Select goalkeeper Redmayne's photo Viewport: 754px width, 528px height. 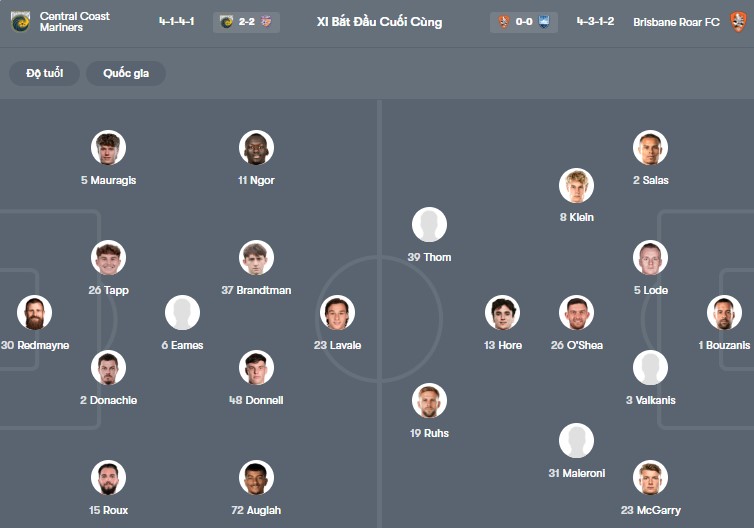(35, 313)
